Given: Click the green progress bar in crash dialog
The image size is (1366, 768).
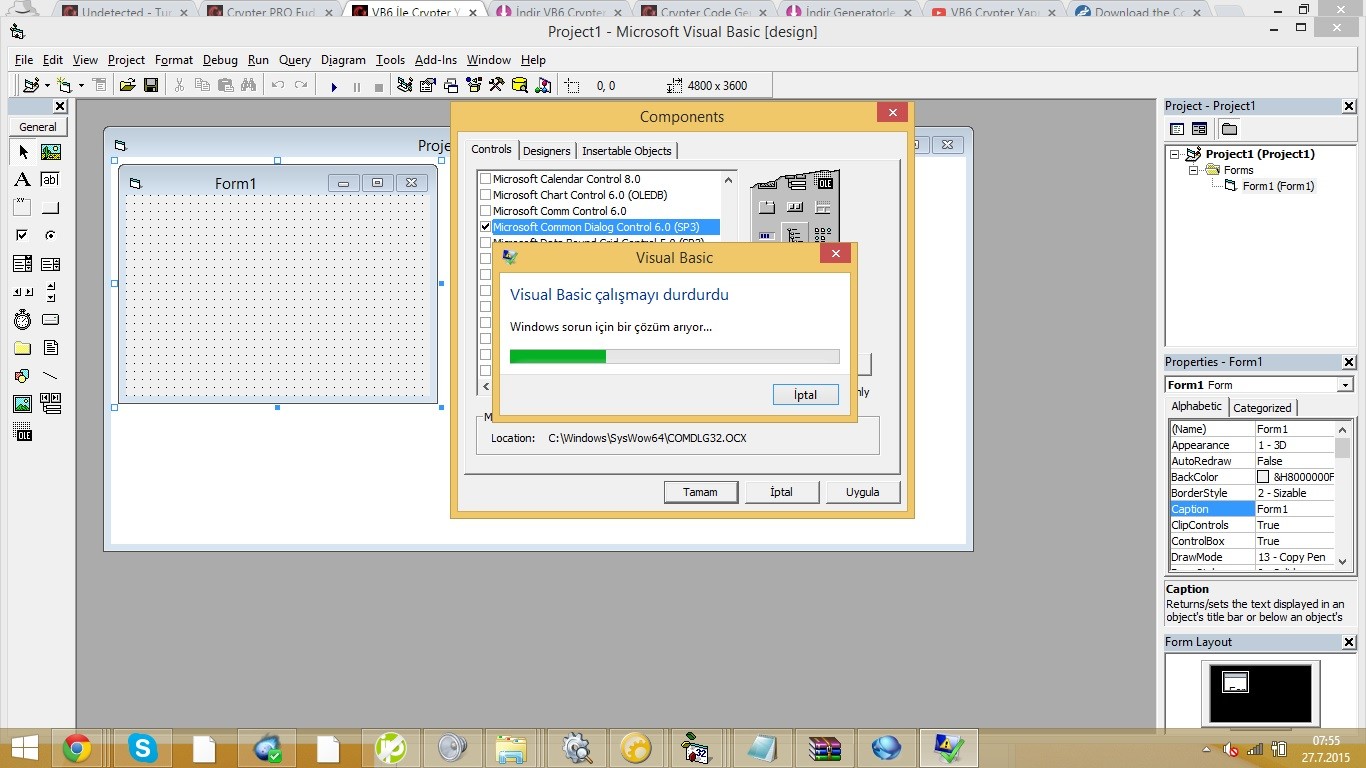Looking at the screenshot, I should click(x=558, y=356).
